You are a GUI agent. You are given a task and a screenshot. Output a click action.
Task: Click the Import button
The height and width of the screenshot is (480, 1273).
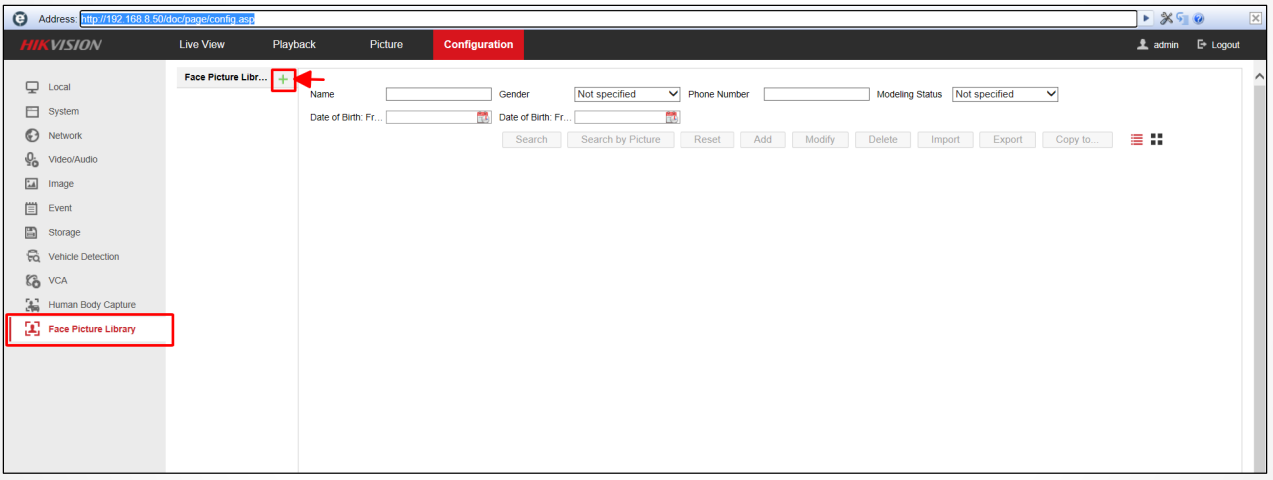tap(945, 140)
